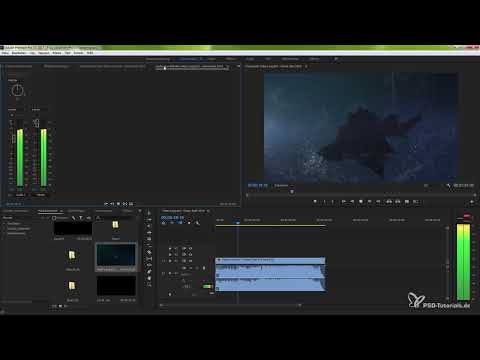Click the Program monitor current timecode
Screen dimensions: 480x360
[x=257, y=186]
